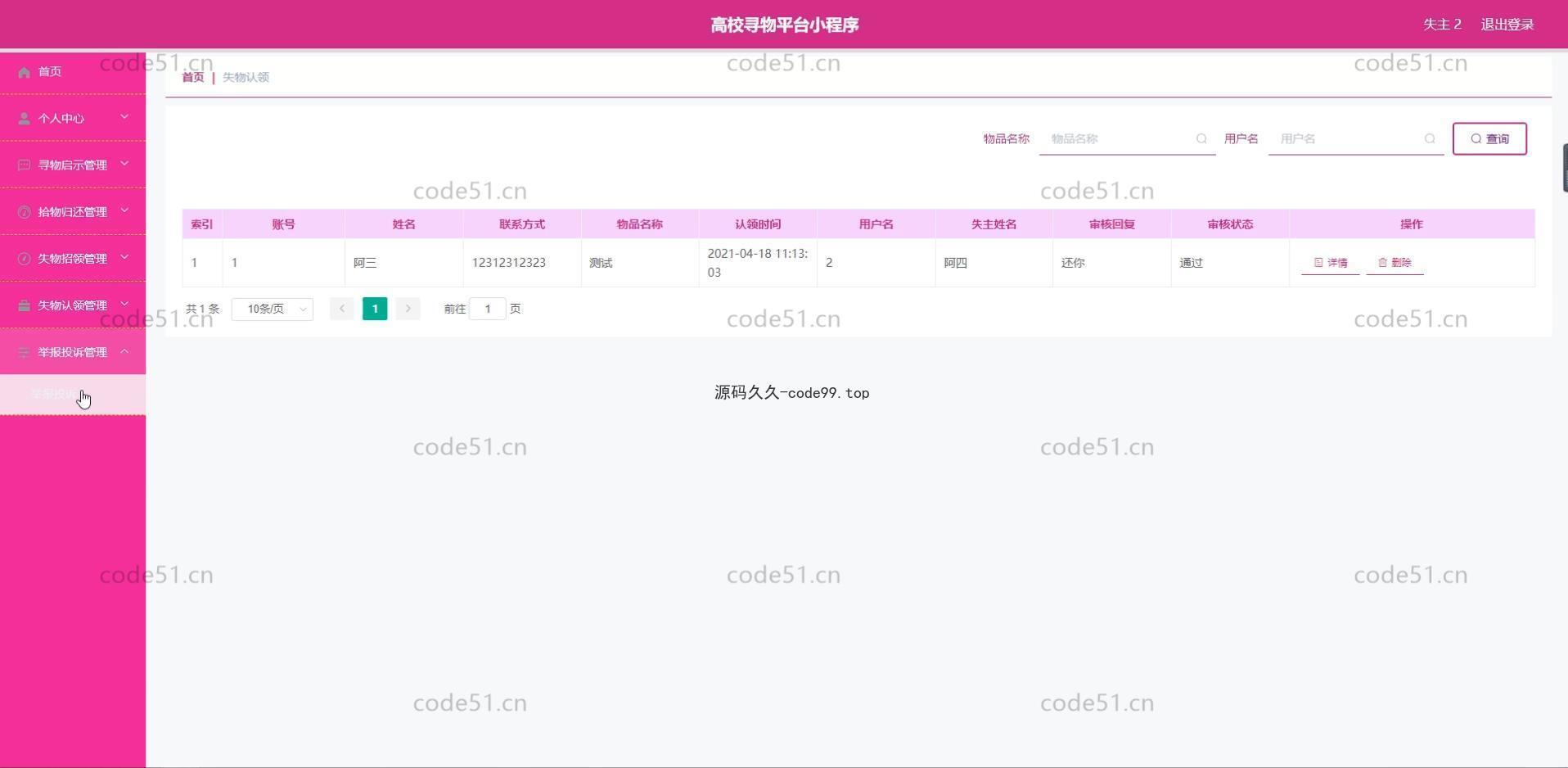Open 个人中心 sidebar menu
1568x768 pixels.
point(73,119)
